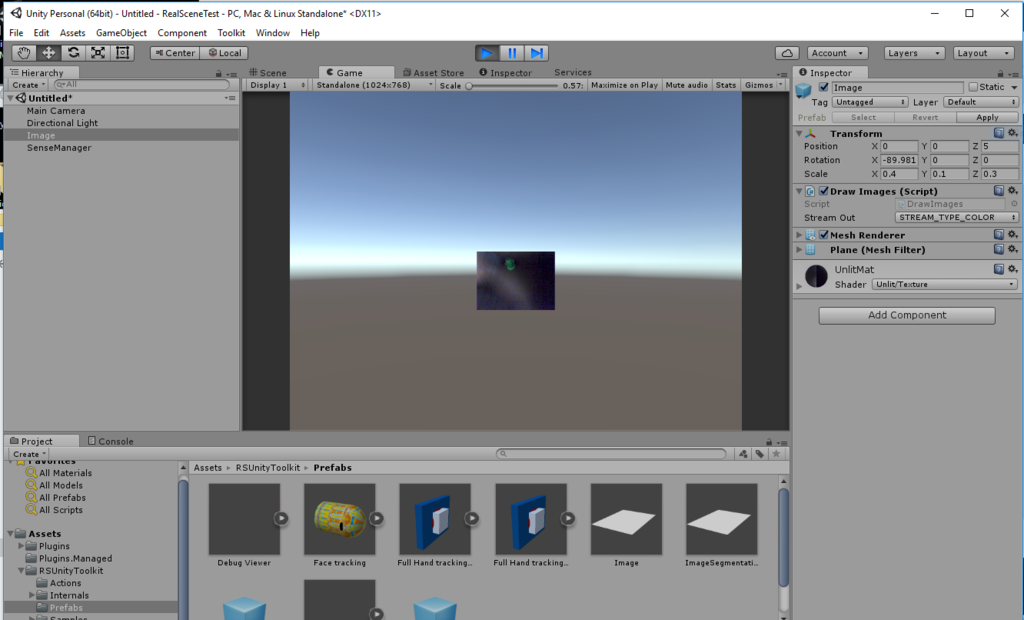Select the ImageSegmentati... prefab thumbnail
The image size is (1024, 620).
click(x=722, y=519)
